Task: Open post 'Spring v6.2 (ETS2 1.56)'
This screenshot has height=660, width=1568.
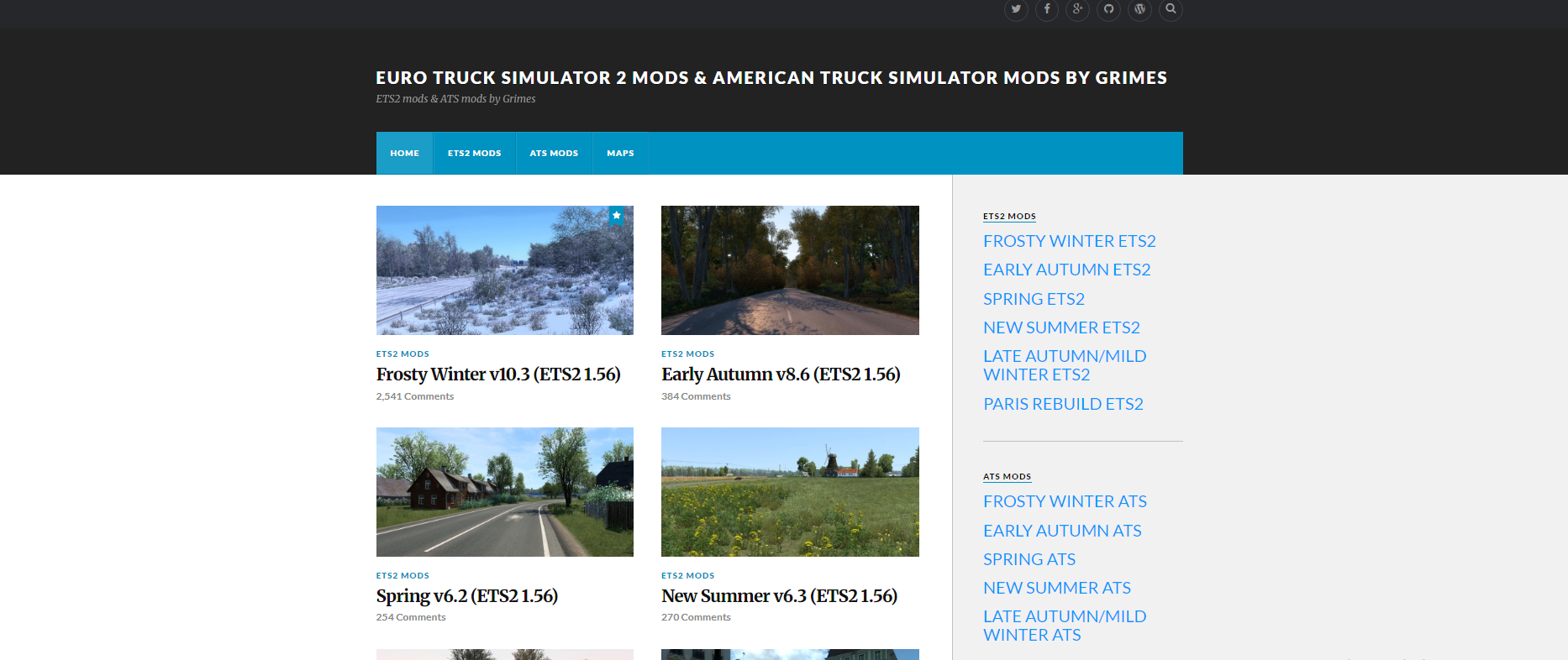Action: pos(467,596)
